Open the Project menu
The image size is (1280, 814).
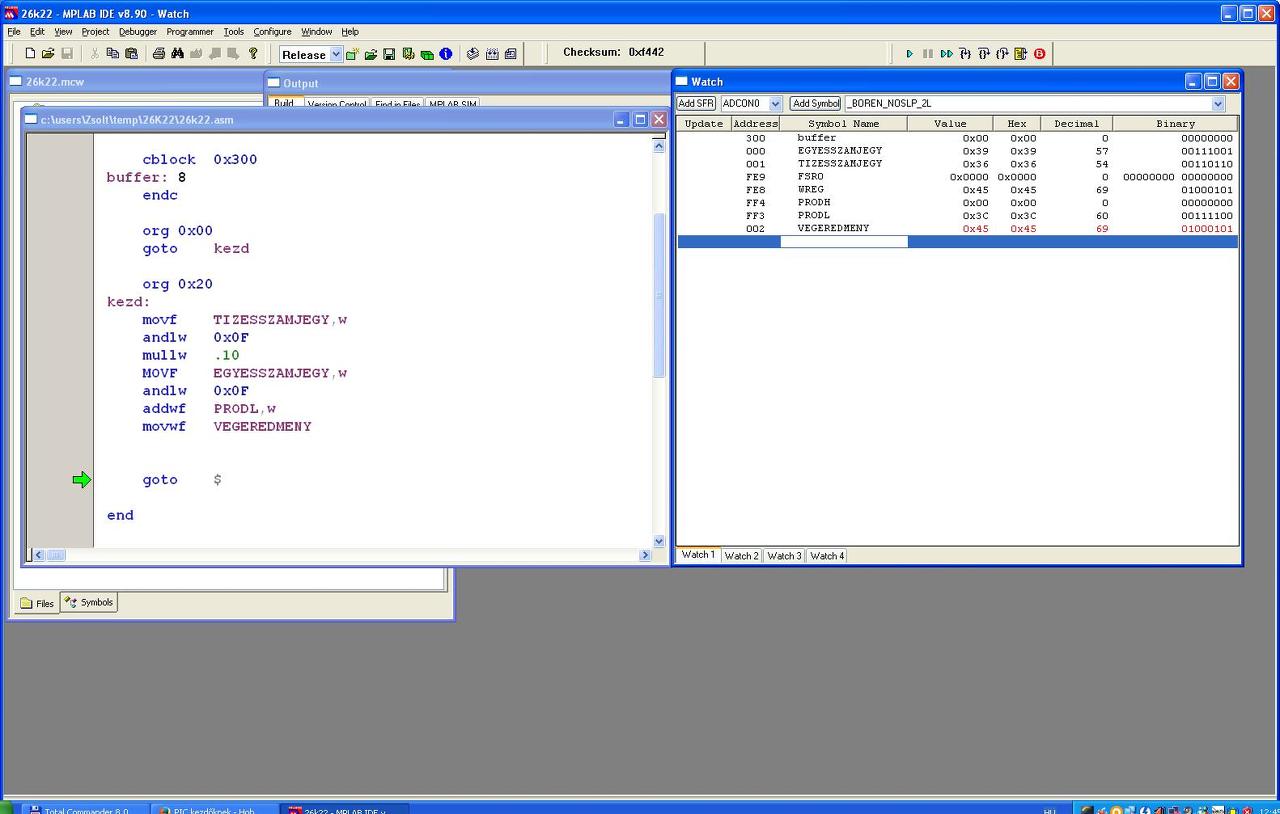(96, 32)
